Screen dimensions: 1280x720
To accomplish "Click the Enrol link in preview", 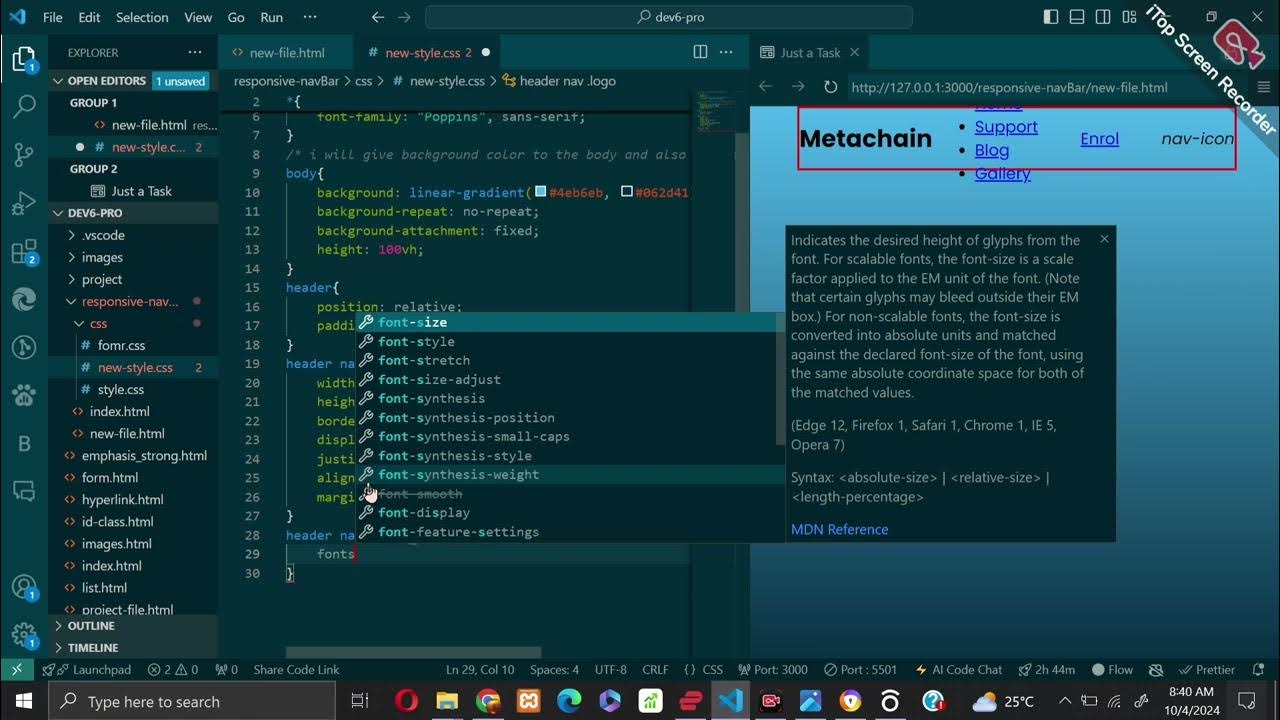I will pyautogui.click(x=1099, y=139).
